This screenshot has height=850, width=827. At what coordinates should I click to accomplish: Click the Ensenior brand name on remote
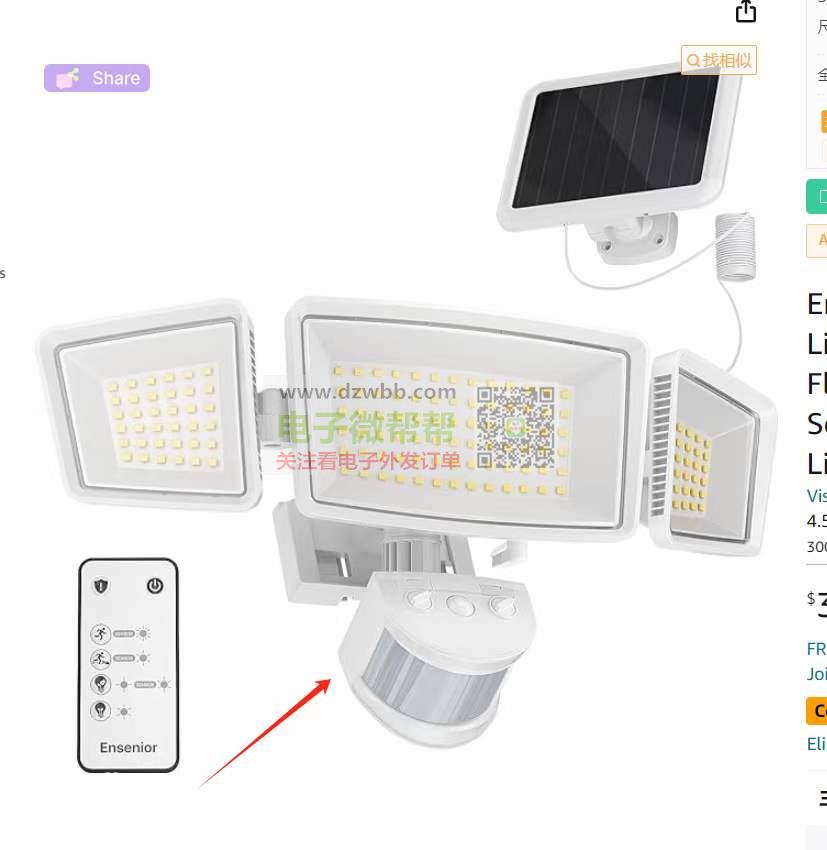click(x=128, y=748)
